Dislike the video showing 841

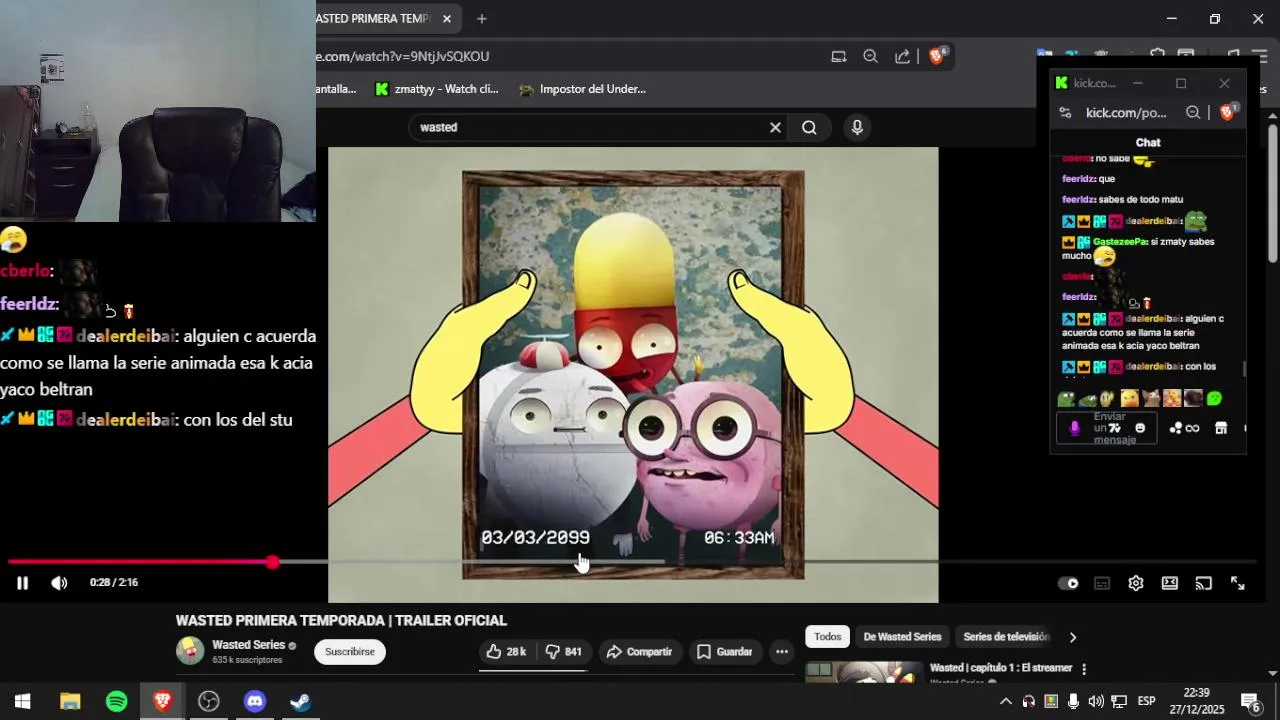[x=564, y=652]
